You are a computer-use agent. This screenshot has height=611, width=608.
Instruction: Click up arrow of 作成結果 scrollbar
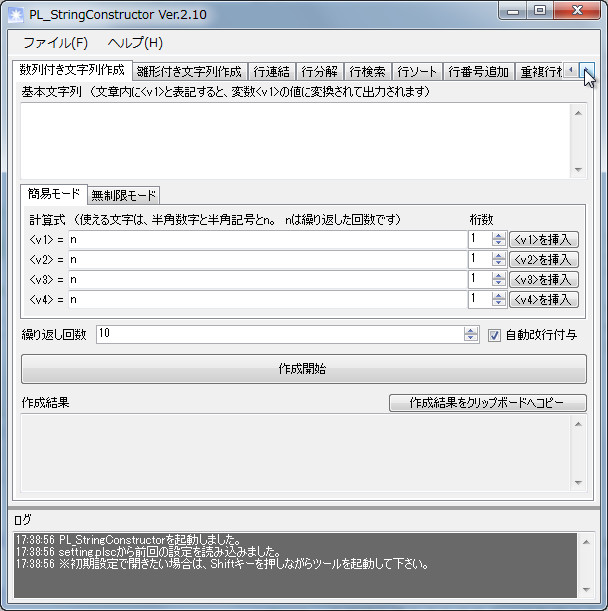click(578, 424)
